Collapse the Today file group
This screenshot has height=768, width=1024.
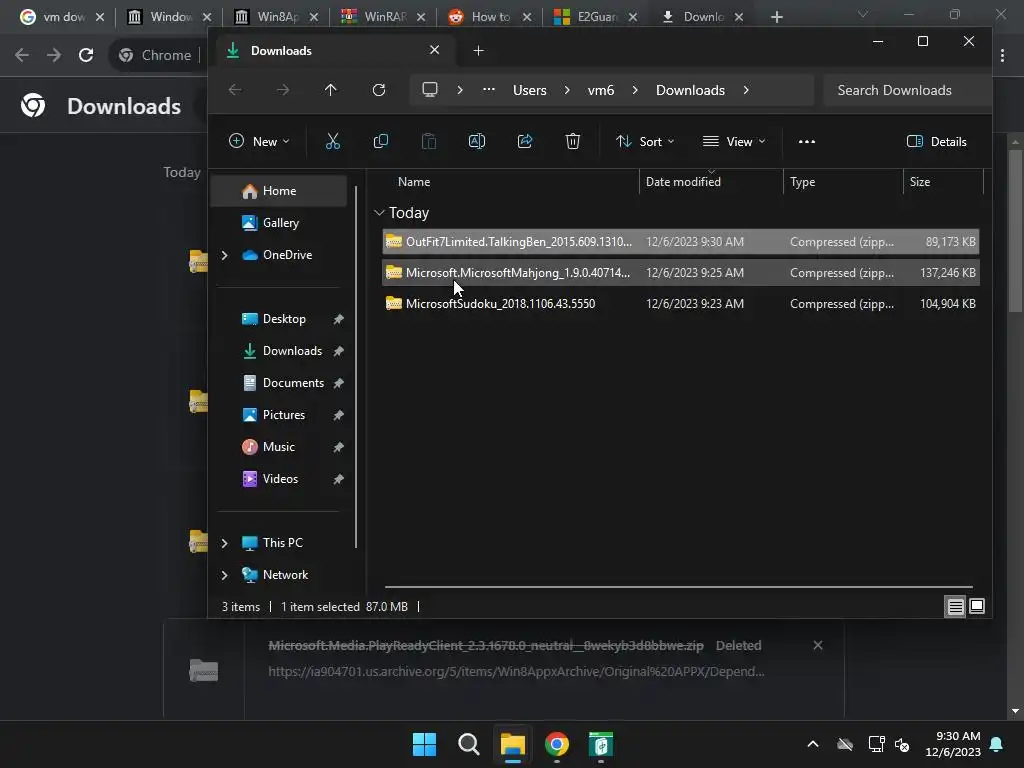[x=379, y=213]
